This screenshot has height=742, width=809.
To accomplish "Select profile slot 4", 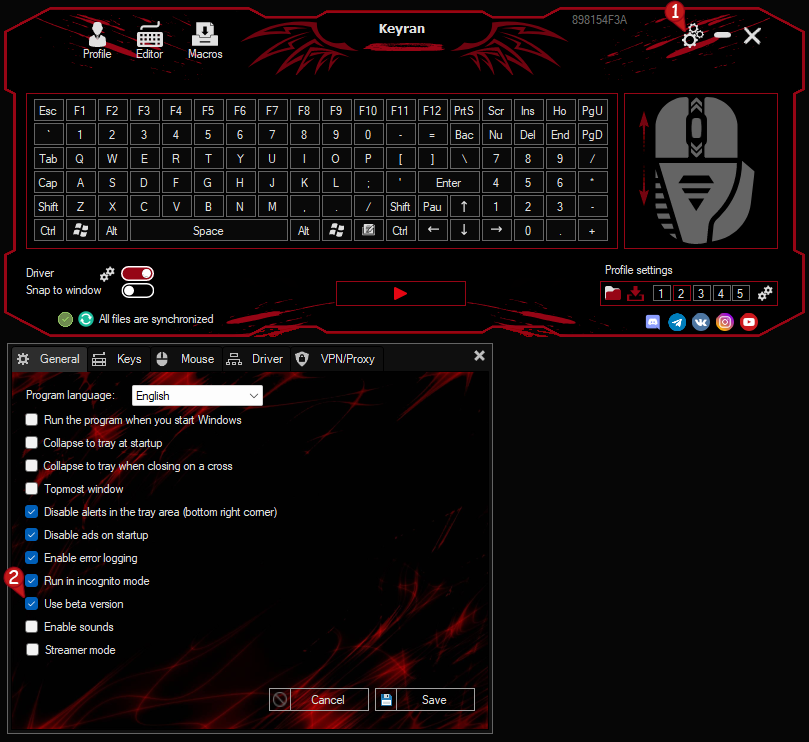I will point(721,294).
